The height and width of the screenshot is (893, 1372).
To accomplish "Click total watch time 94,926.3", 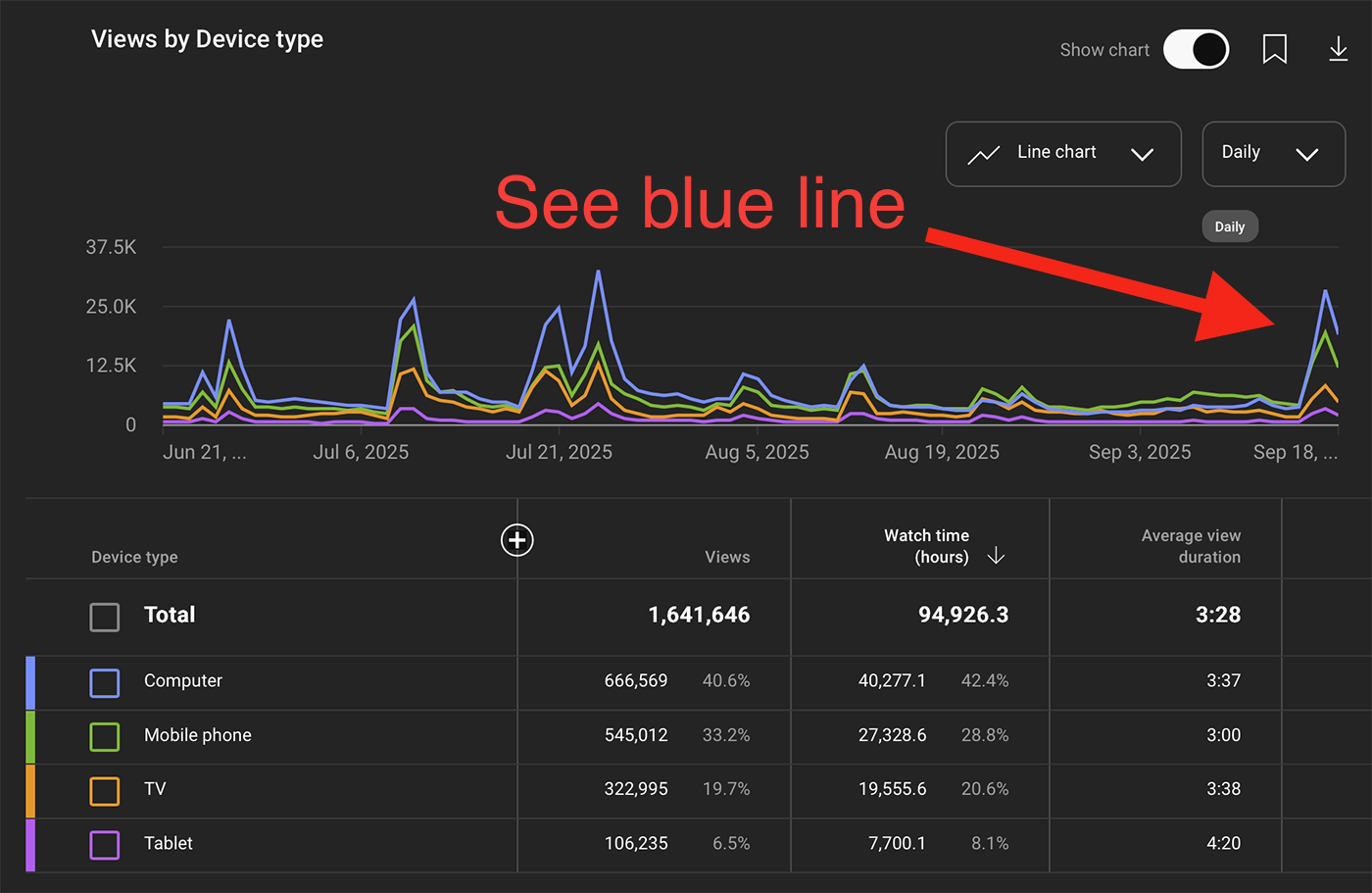I will (x=963, y=615).
